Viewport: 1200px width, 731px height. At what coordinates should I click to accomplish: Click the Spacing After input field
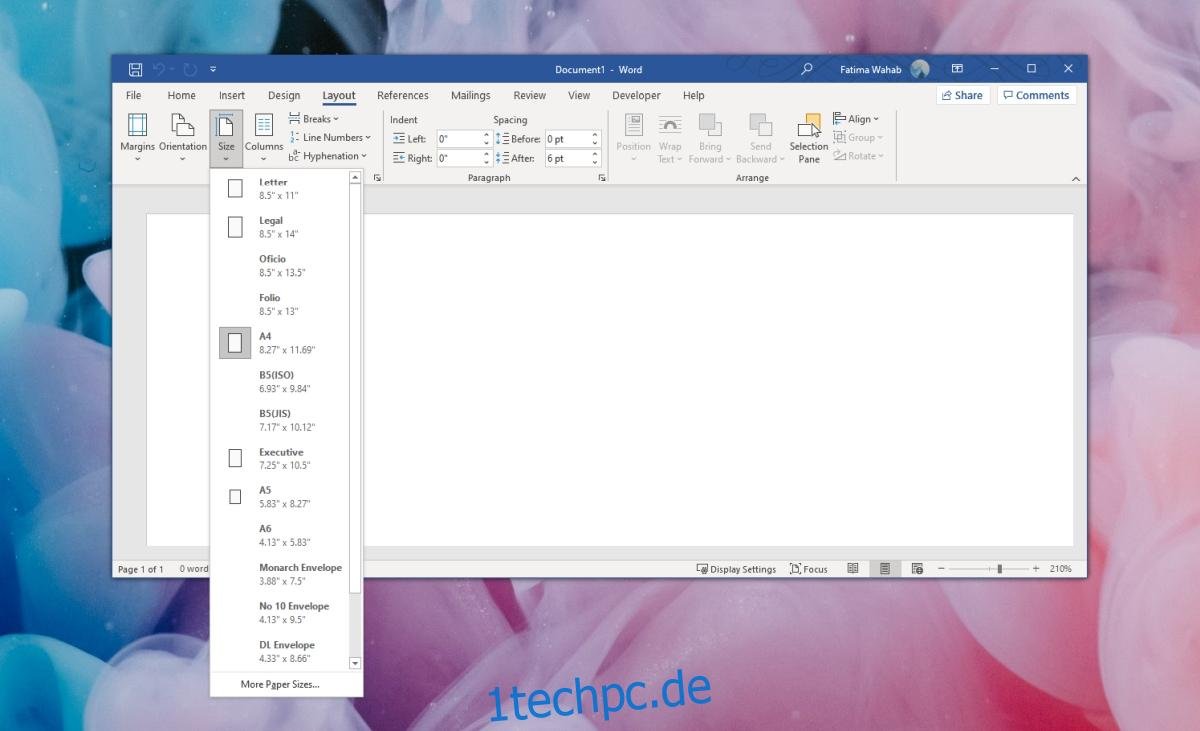567,158
